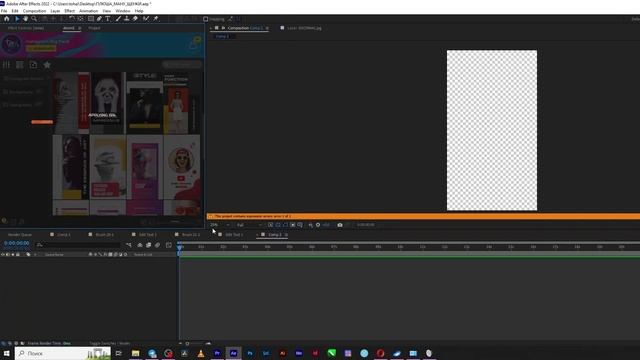This screenshot has width=640, height=360.
Task: Enable the Snapping checkbox
Action: coord(206,19)
